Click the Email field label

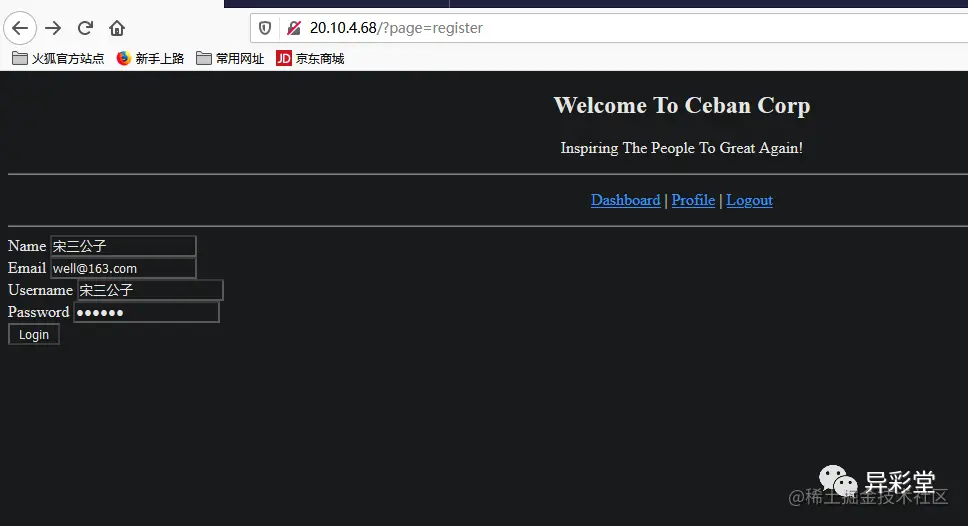point(27,268)
